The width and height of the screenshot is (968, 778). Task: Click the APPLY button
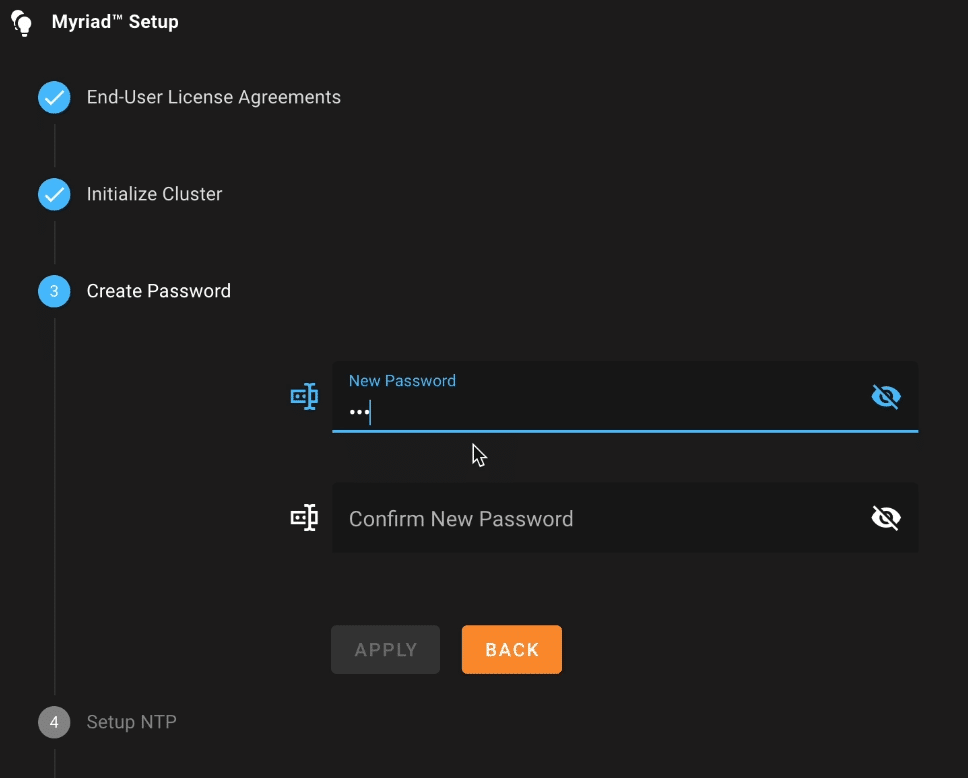(x=385, y=650)
